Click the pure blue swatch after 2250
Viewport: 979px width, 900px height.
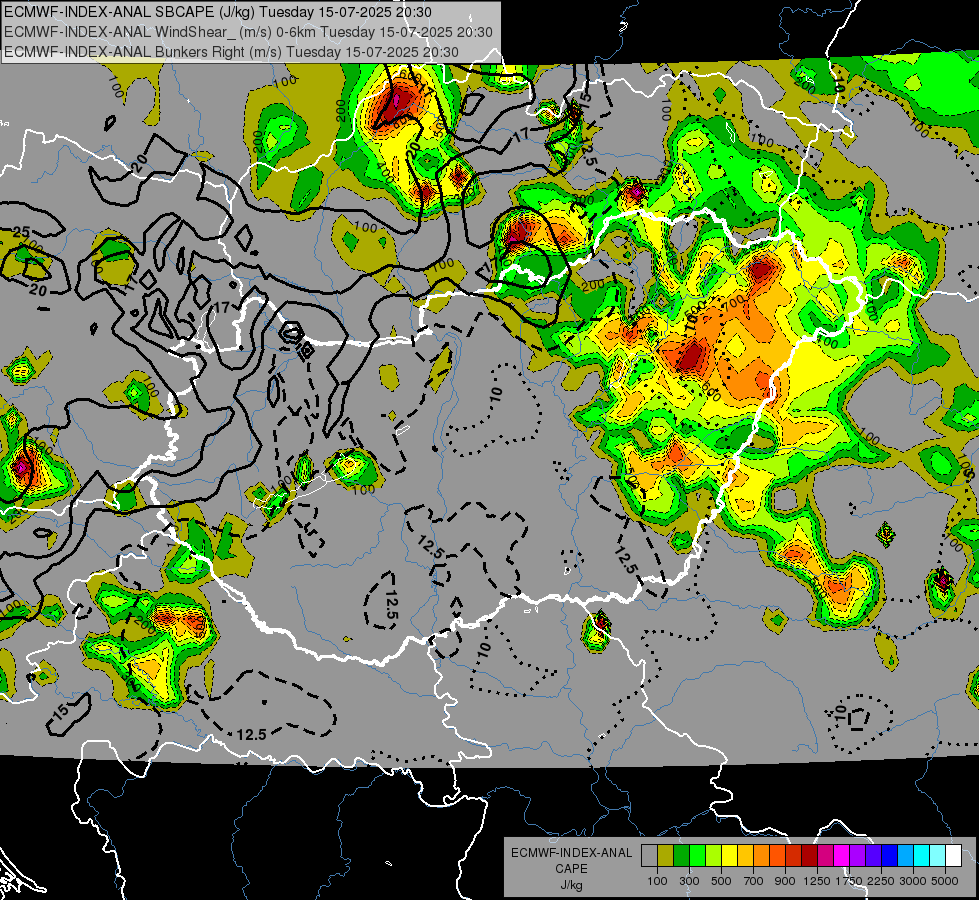[890, 856]
